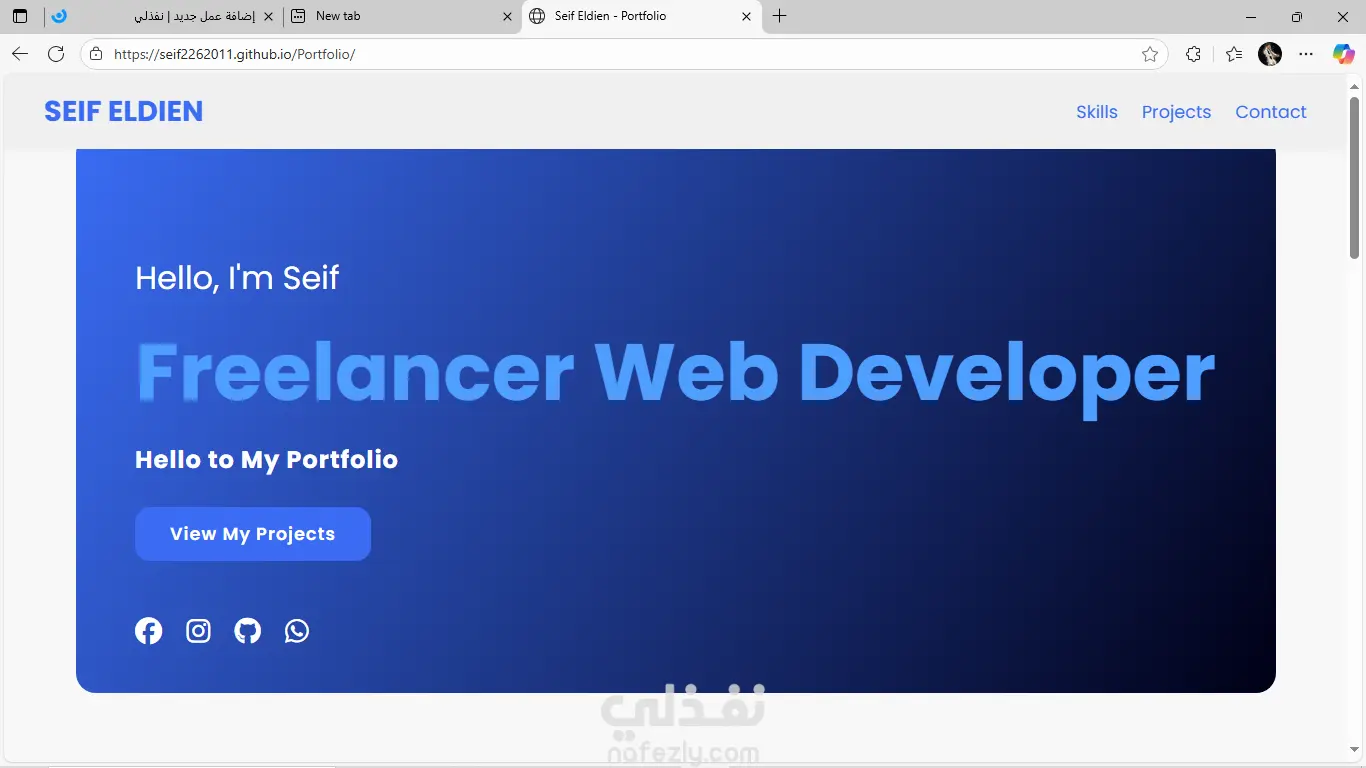Select the Seif Eldien - Portfolio tab

pos(641,16)
